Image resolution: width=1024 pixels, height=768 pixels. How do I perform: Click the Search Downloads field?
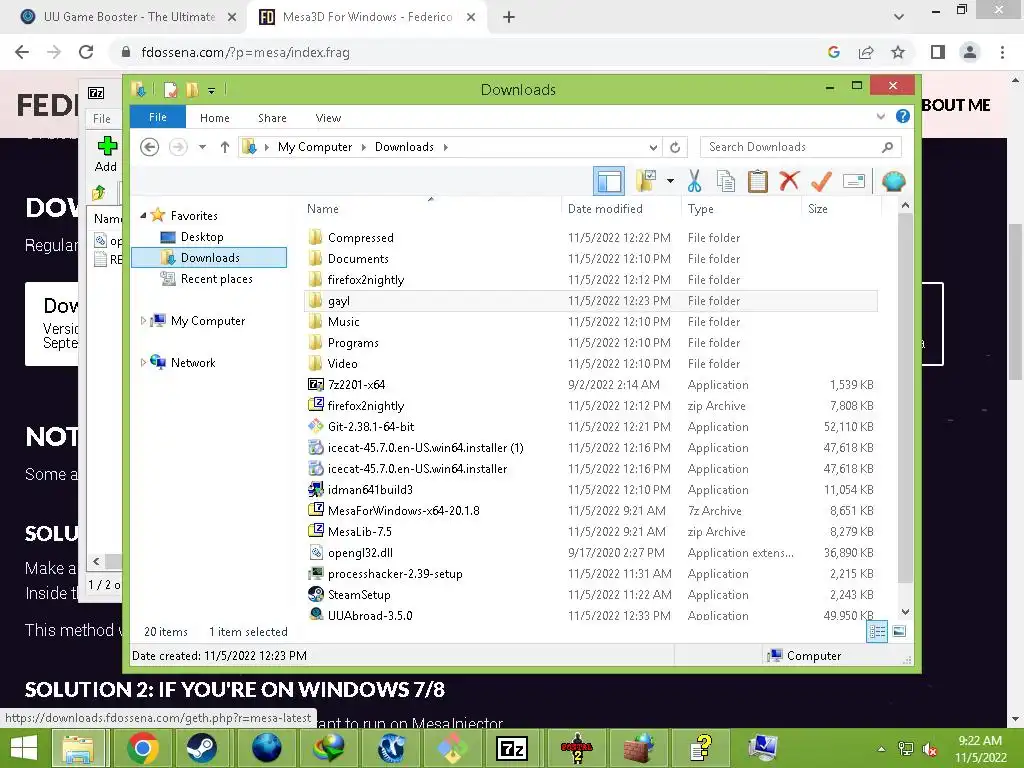click(801, 147)
